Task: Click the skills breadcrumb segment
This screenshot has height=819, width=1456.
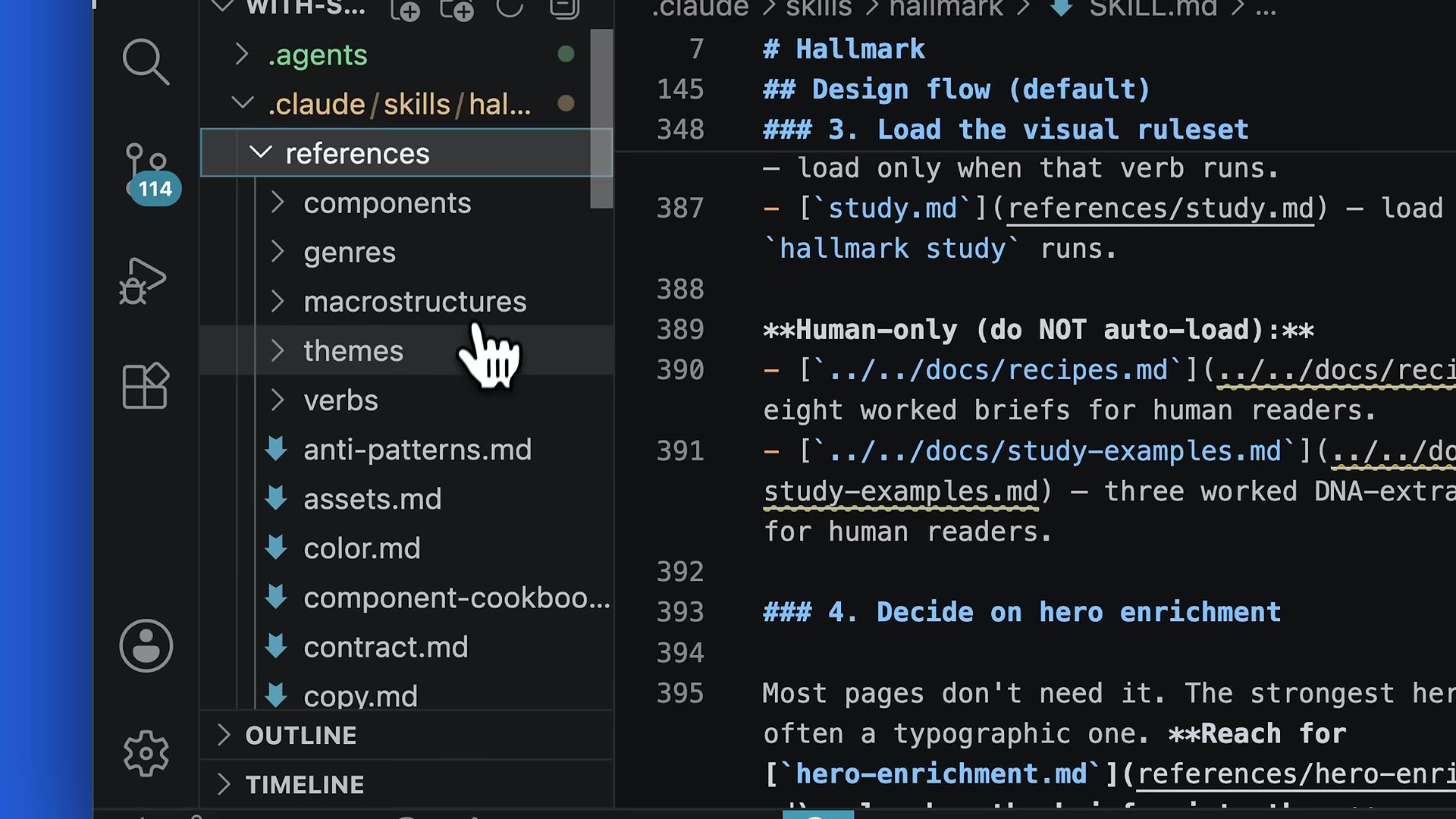Action: pyautogui.click(x=818, y=9)
